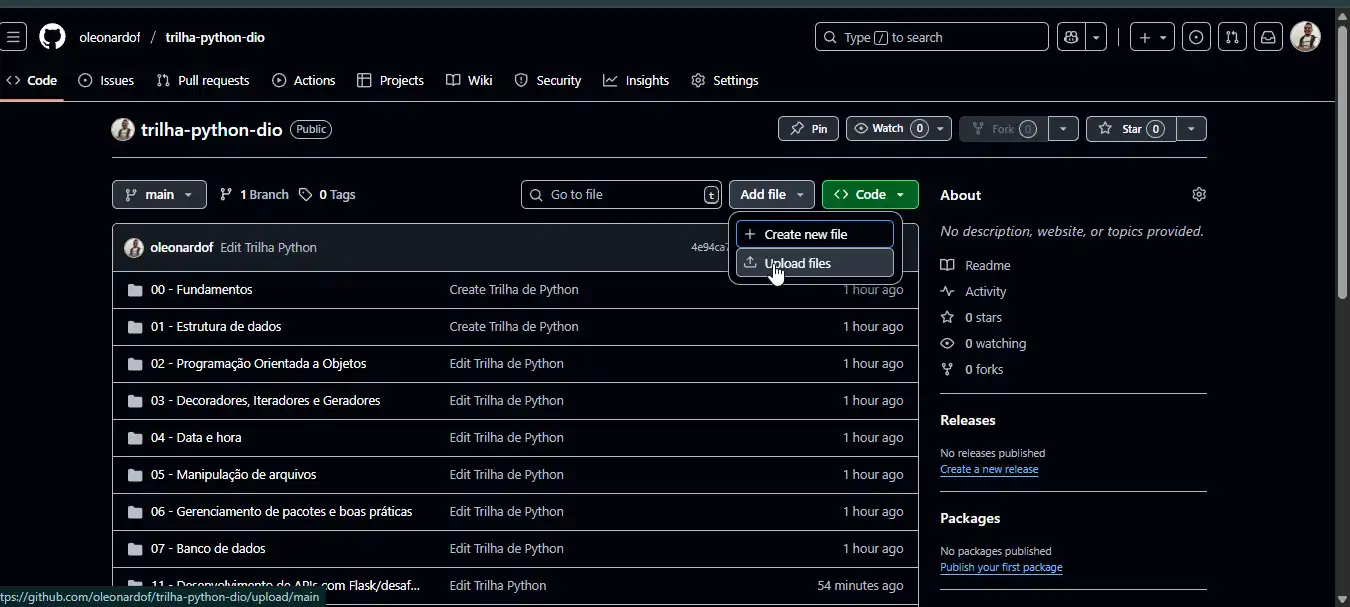The image size is (1350, 607).
Task: Open the green Code dropdown
Action: click(x=870, y=194)
